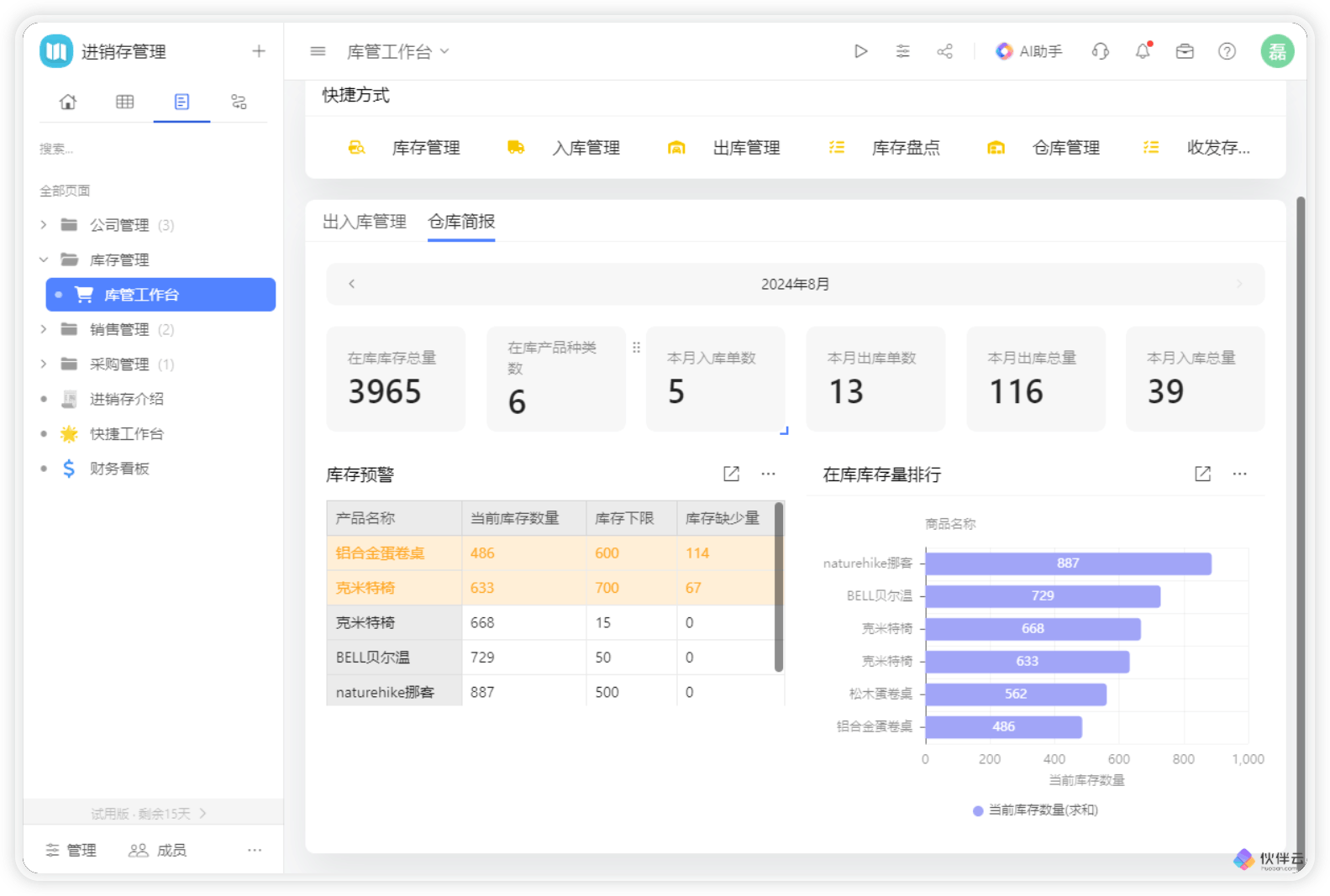
Task: Expand the 采购管理 folder
Action: 44,364
